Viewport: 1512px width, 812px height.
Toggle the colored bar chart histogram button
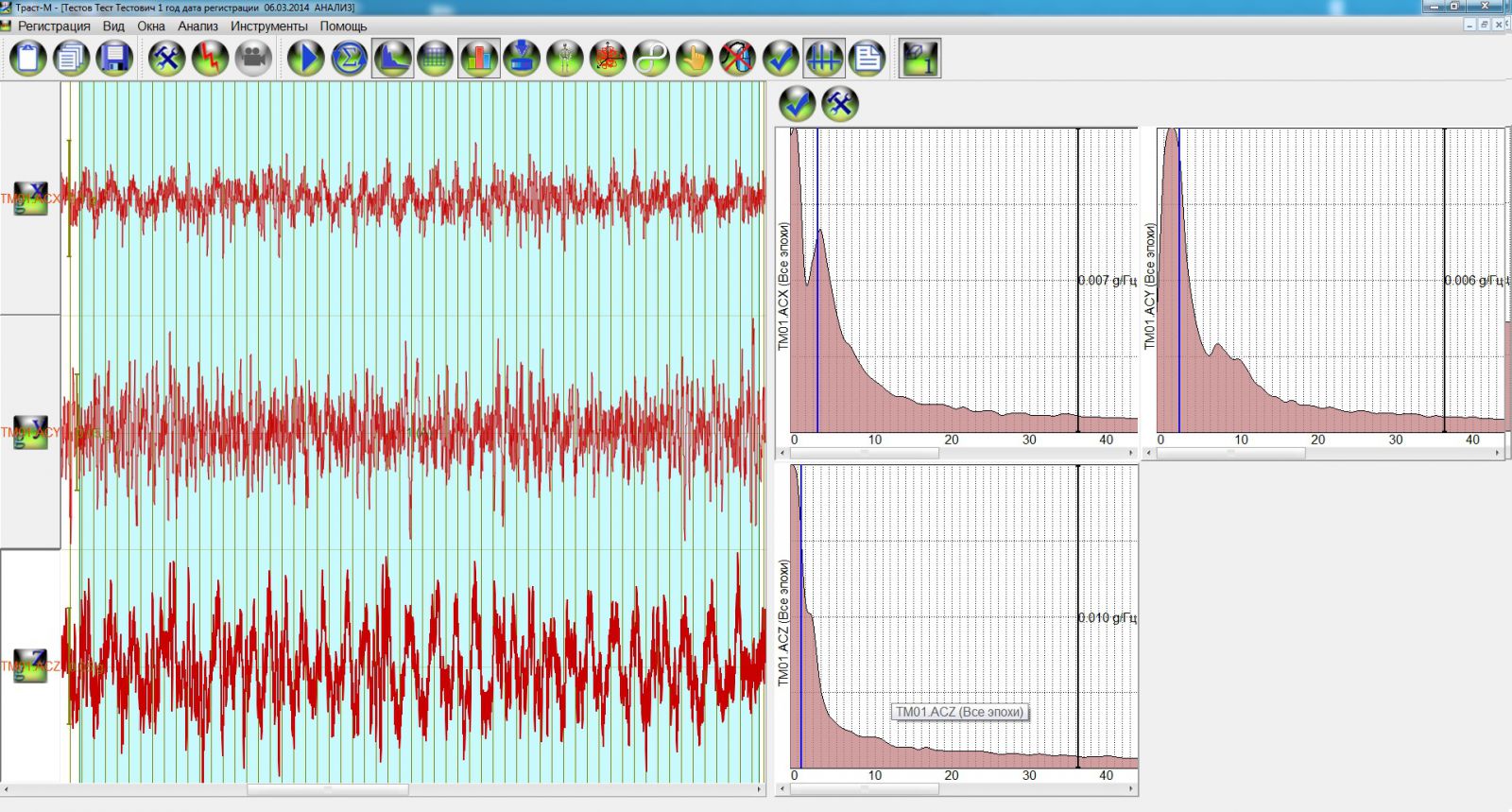tap(479, 59)
